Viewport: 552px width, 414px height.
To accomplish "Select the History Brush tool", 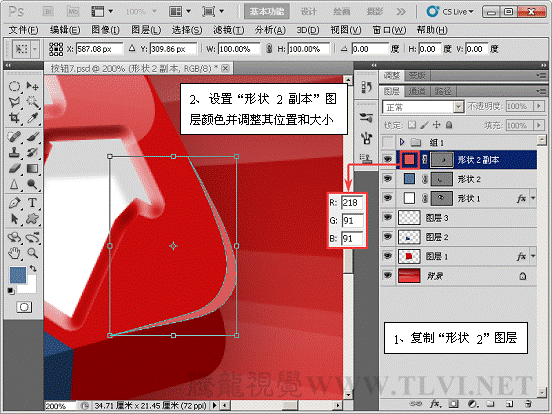I will click(x=32, y=153).
